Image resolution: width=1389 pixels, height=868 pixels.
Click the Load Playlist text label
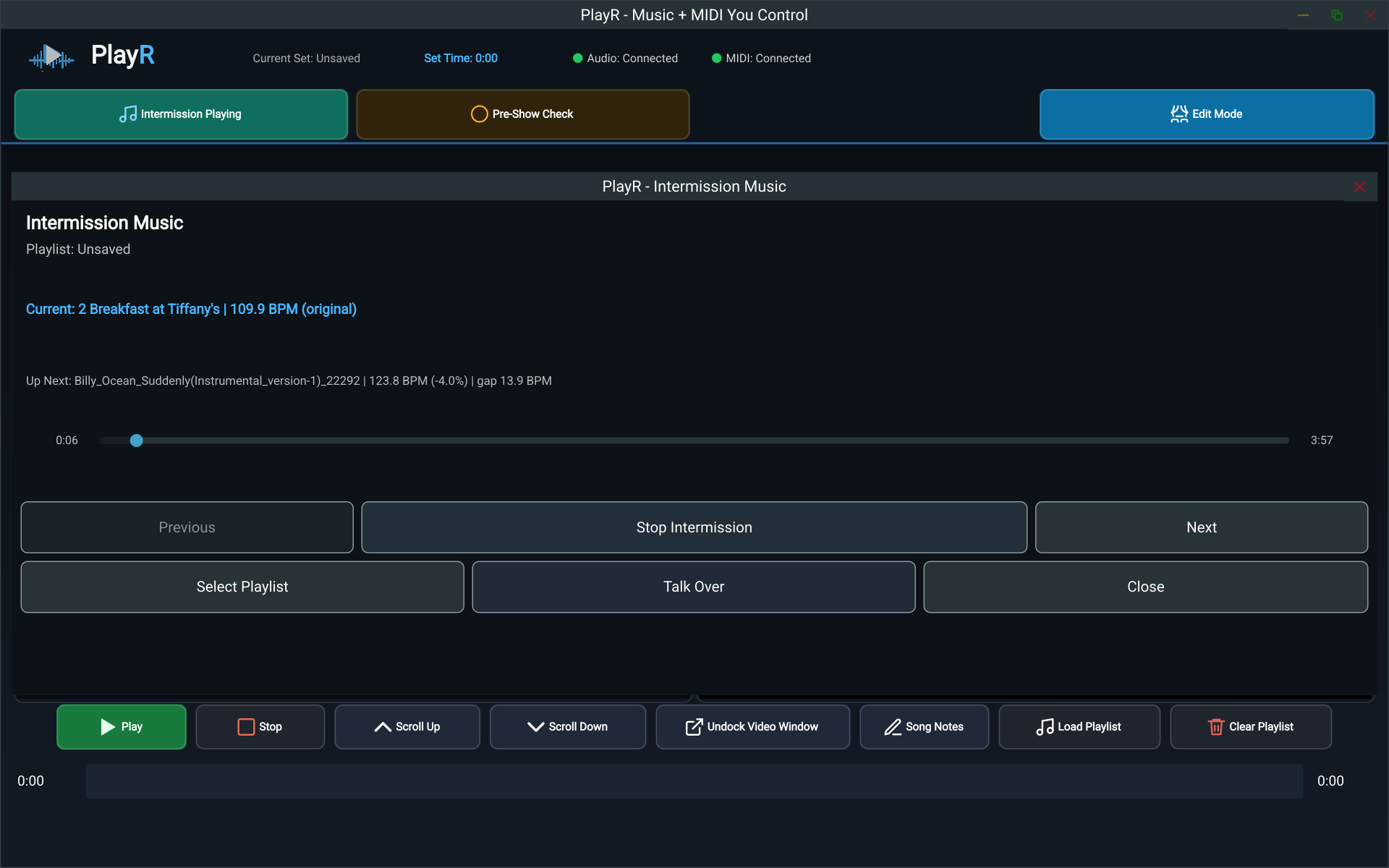(1089, 727)
